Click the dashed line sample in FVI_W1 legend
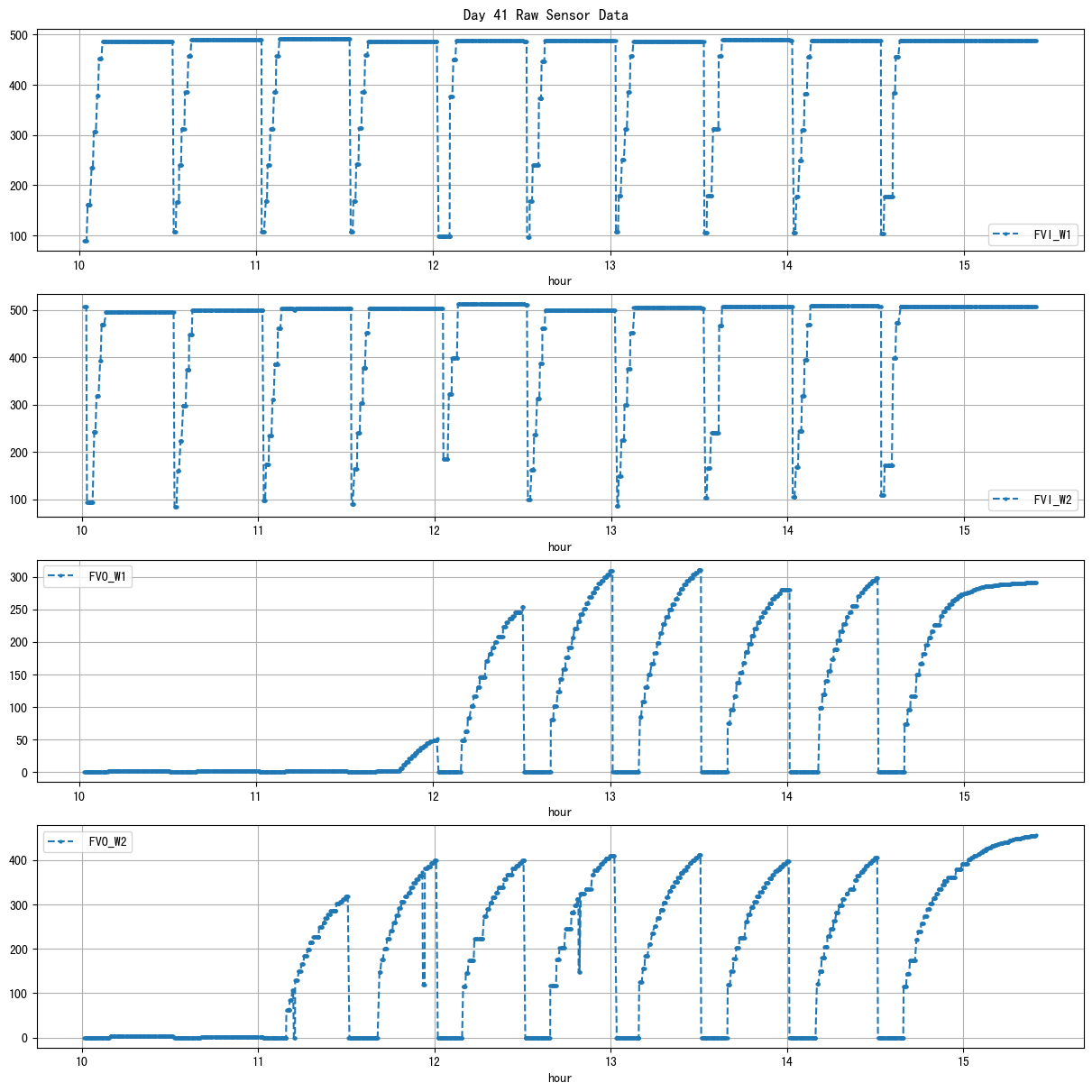Viewport: 1092px width, 1092px height. [x=1008, y=234]
